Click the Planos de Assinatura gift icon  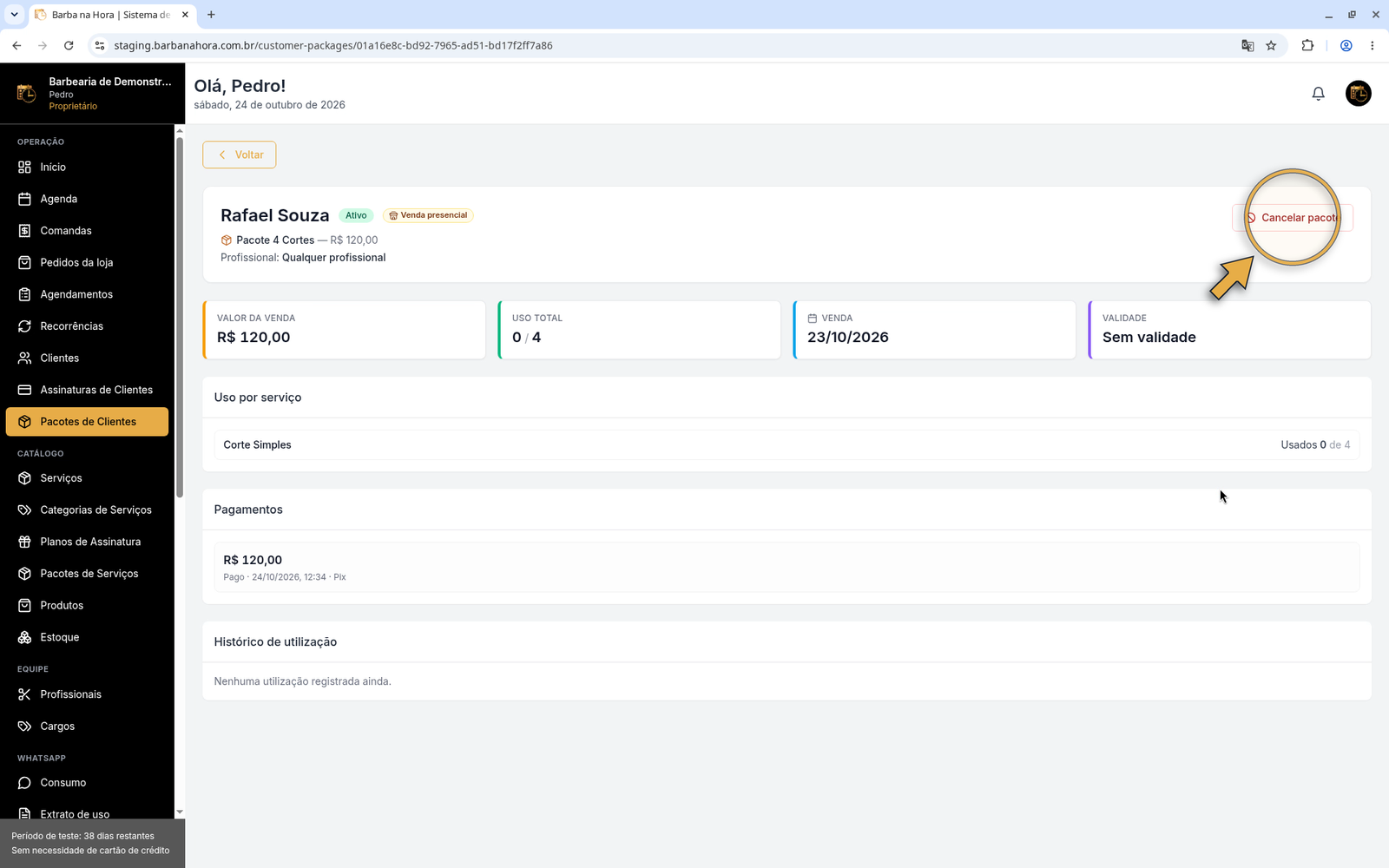pyautogui.click(x=24, y=542)
